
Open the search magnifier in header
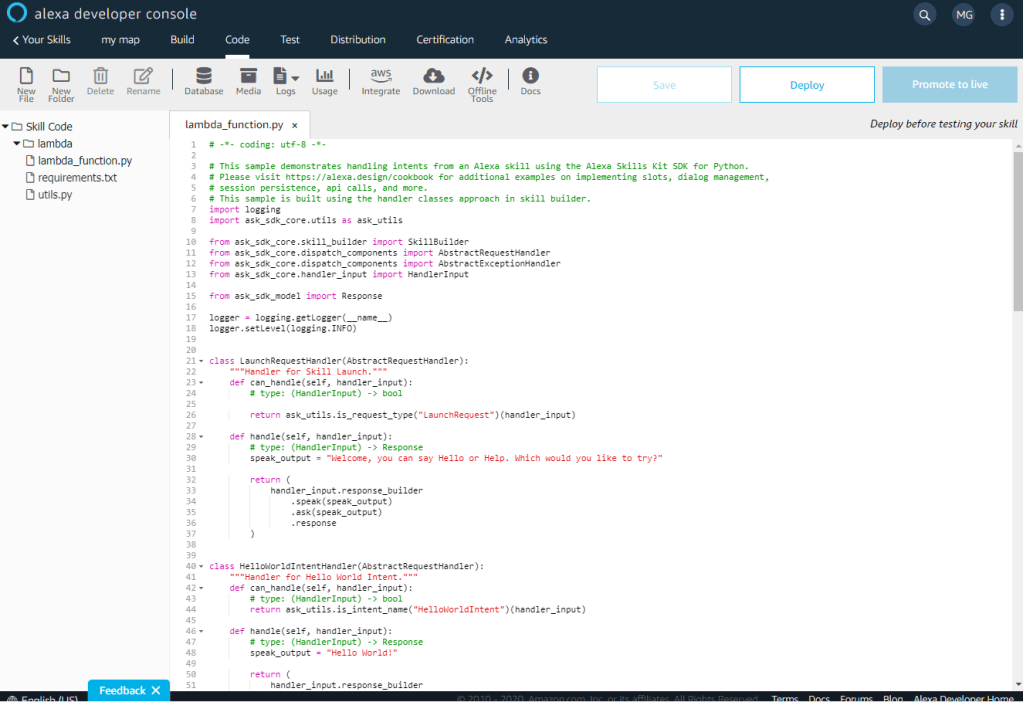point(924,14)
